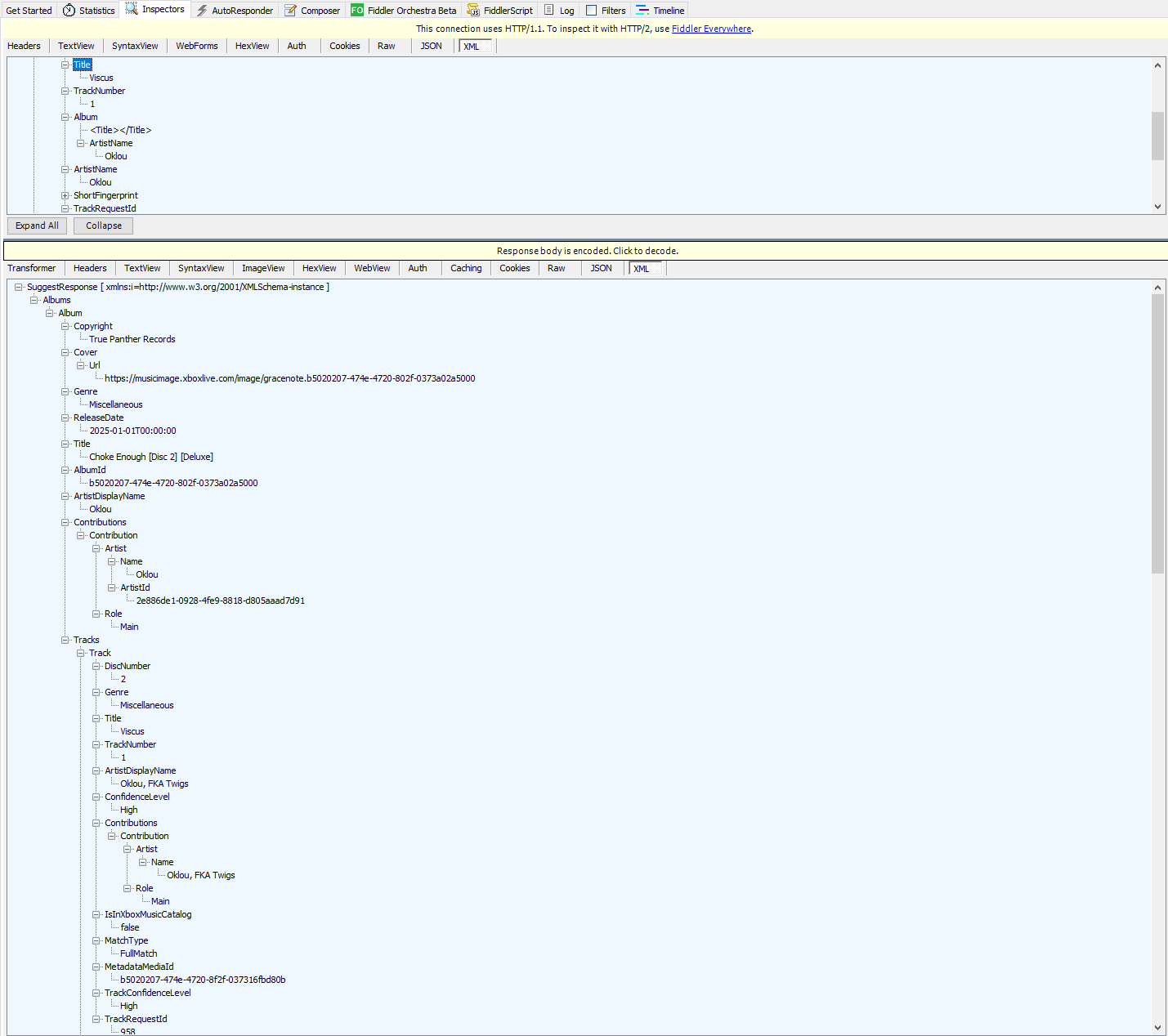1168x1036 pixels.
Task: Click the request pane scrollbar thumb
Action: tap(1157, 136)
